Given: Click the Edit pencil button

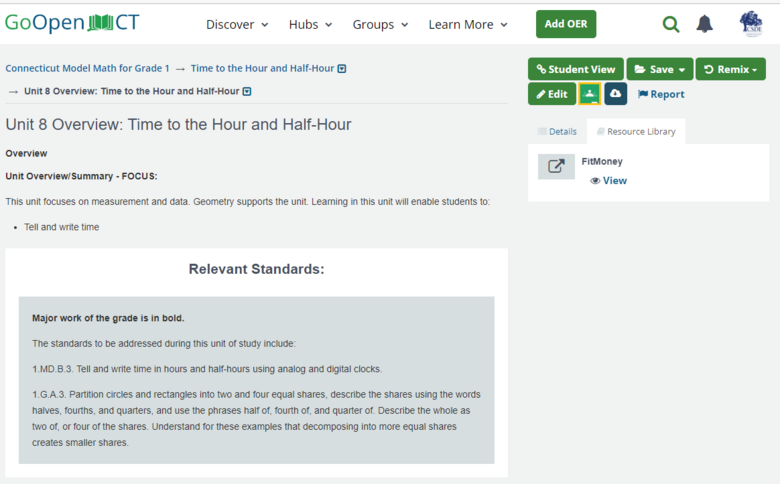Looking at the screenshot, I should pos(551,94).
